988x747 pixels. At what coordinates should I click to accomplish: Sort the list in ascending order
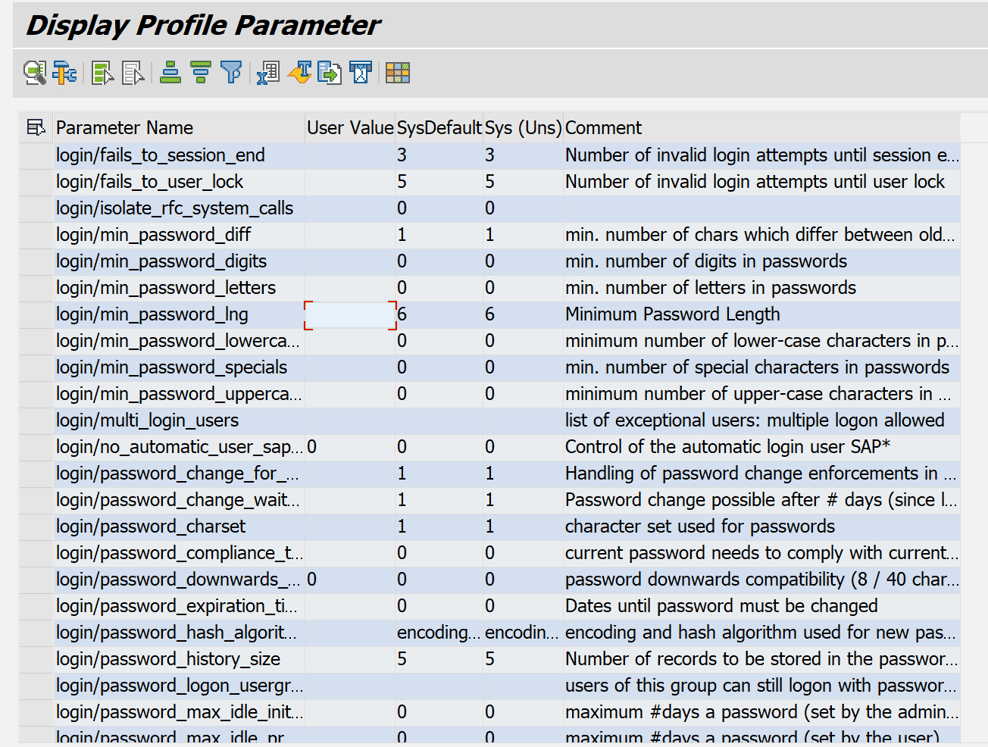171,72
